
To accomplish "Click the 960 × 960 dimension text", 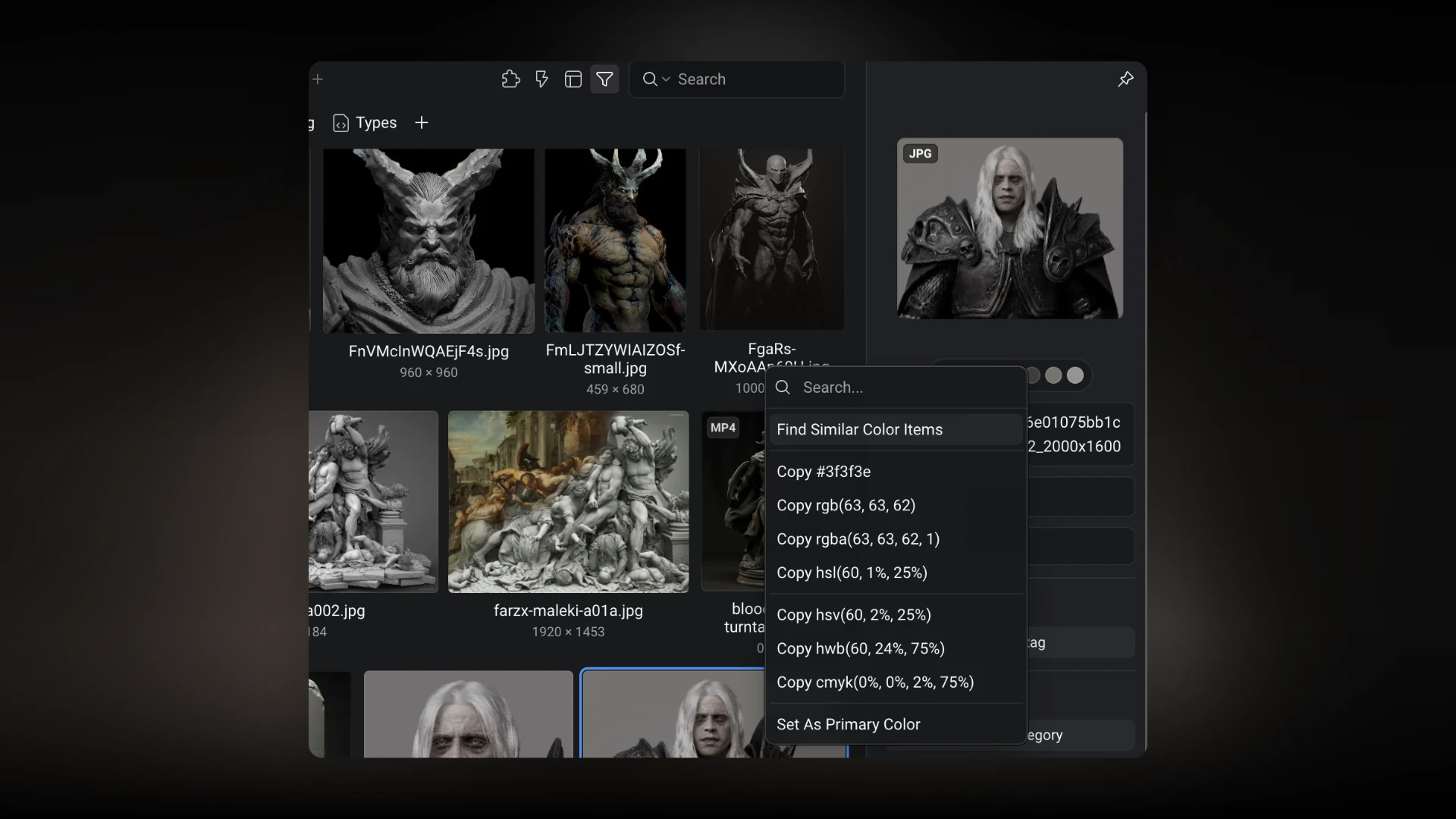I will tap(428, 372).
